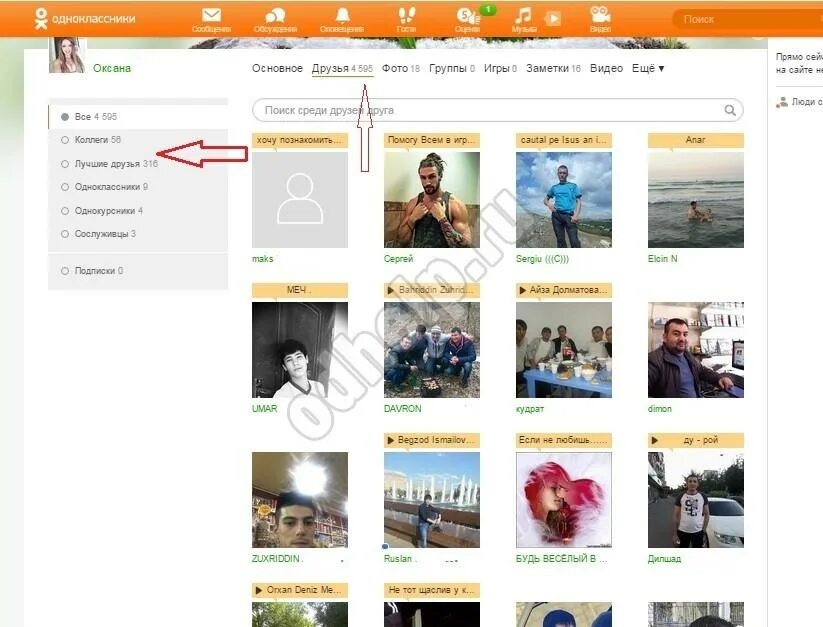823x627 pixels.
Task: Open friend ZUXRIDDIN name link
Action: [277, 559]
